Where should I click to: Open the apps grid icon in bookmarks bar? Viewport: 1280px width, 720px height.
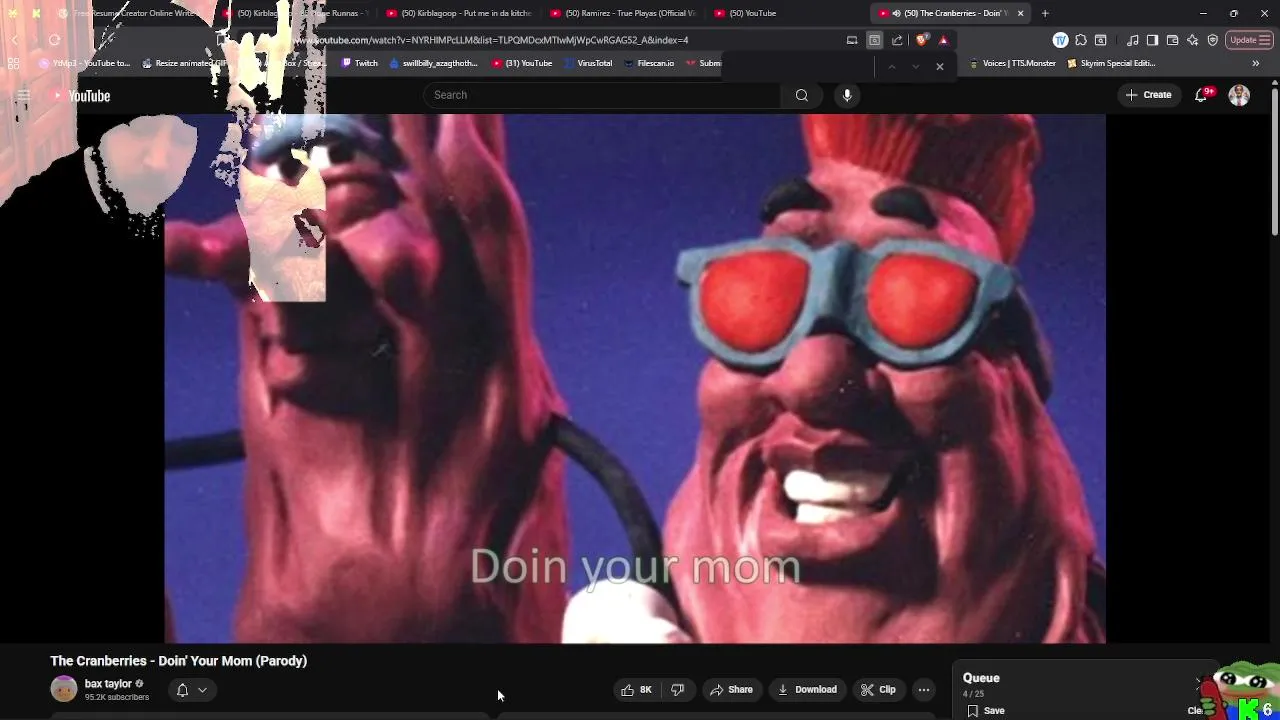coord(14,63)
